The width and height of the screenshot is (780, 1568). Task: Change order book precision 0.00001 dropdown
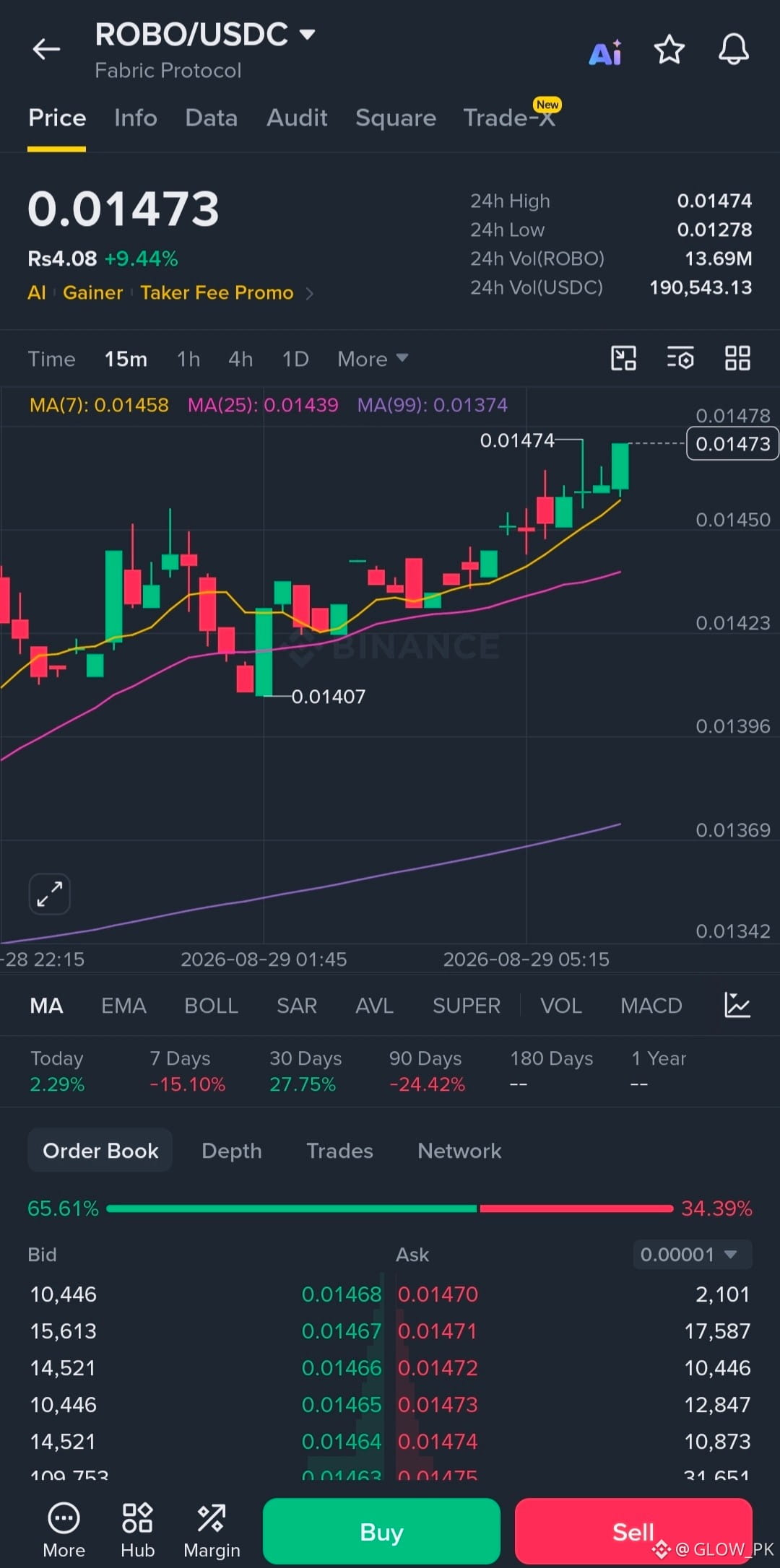[x=692, y=1255]
